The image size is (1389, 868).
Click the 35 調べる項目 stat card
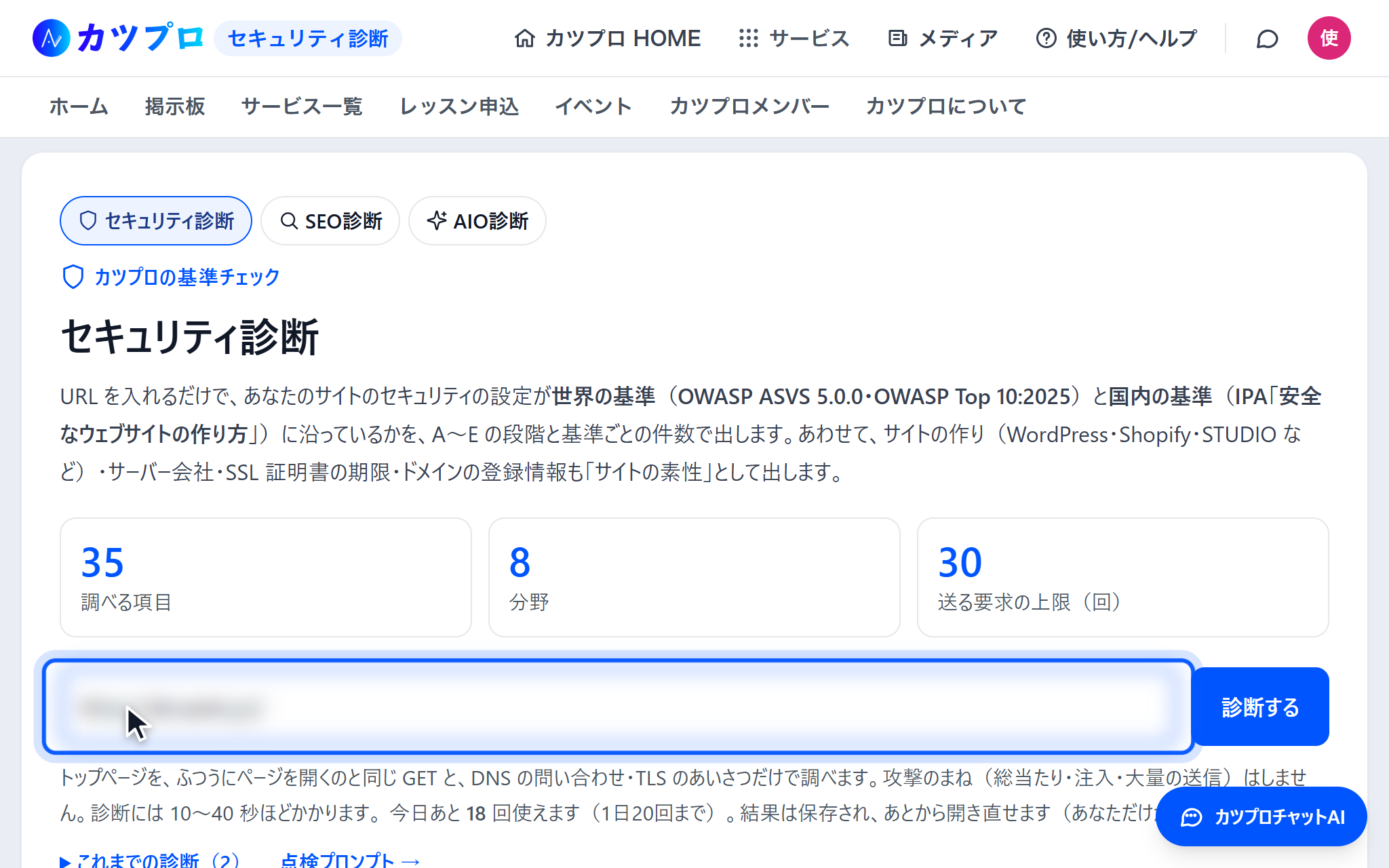tap(266, 577)
